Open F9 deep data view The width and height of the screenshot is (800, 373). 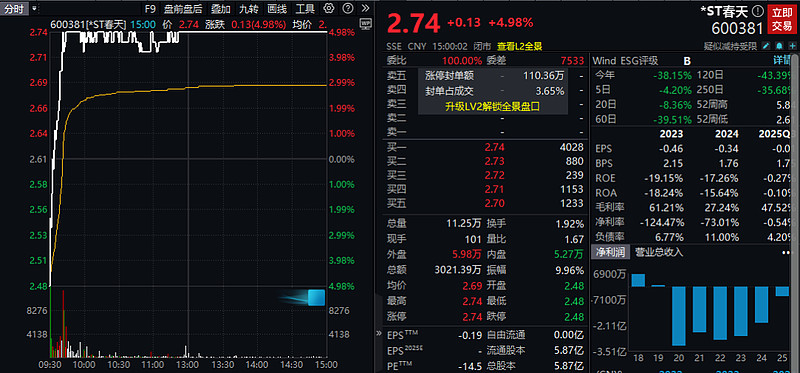[x=149, y=9]
